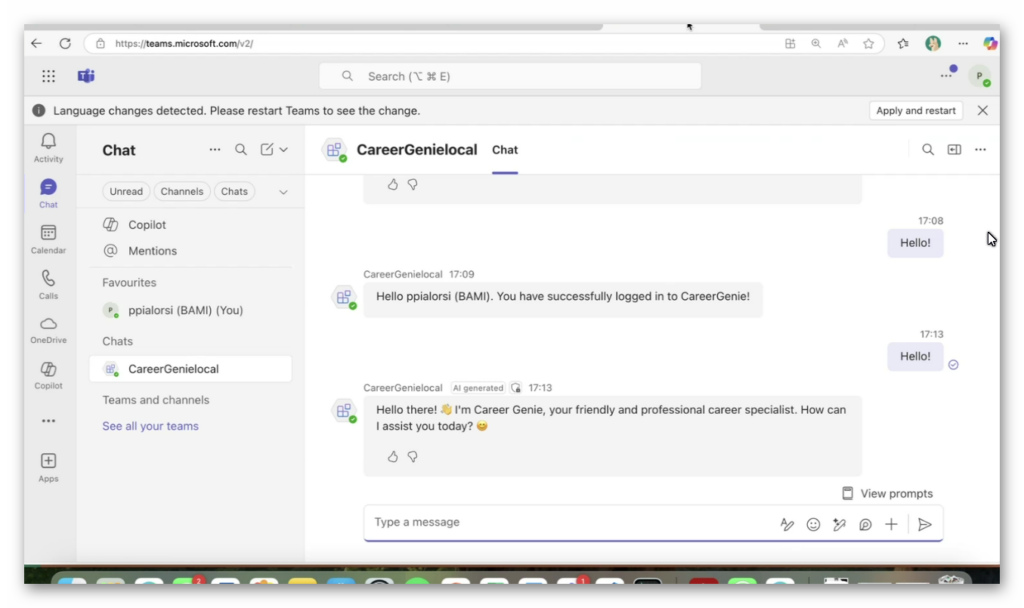The width and height of the screenshot is (1024, 608).
Task: Send the message with arrow button
Action: [925, 524]
